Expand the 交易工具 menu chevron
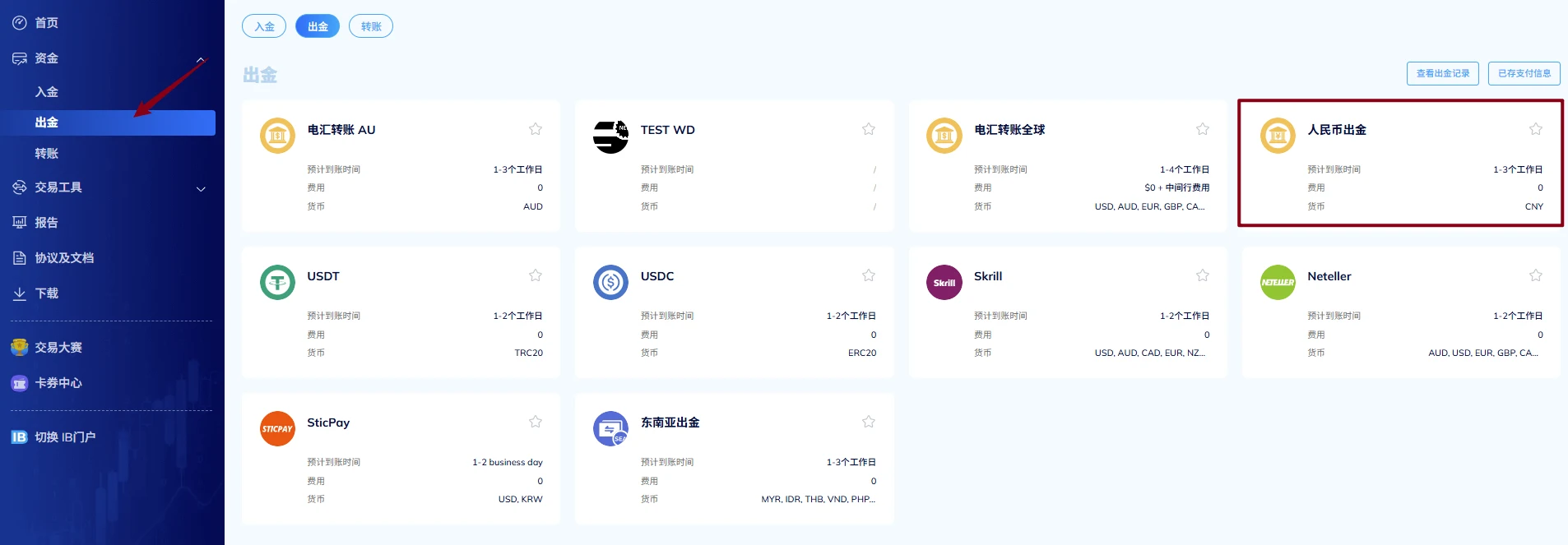The image size is (1568, 545). [201, 189]
